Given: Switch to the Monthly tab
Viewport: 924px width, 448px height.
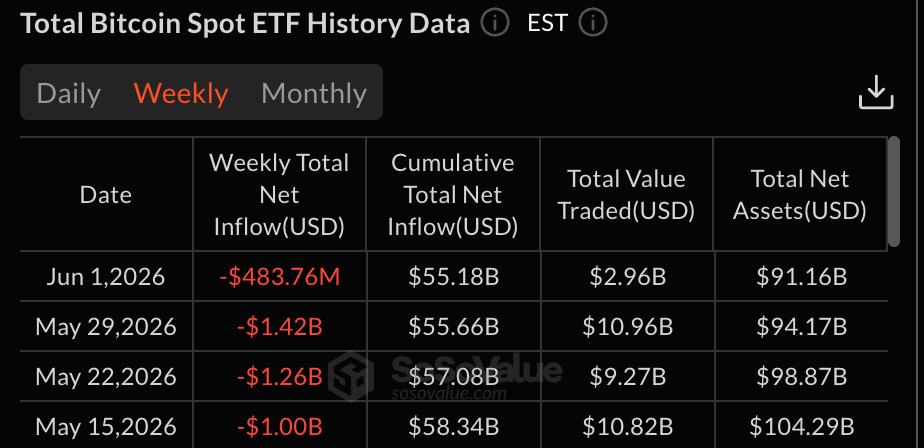Looking at the screenshot, I should coord(314,93).
